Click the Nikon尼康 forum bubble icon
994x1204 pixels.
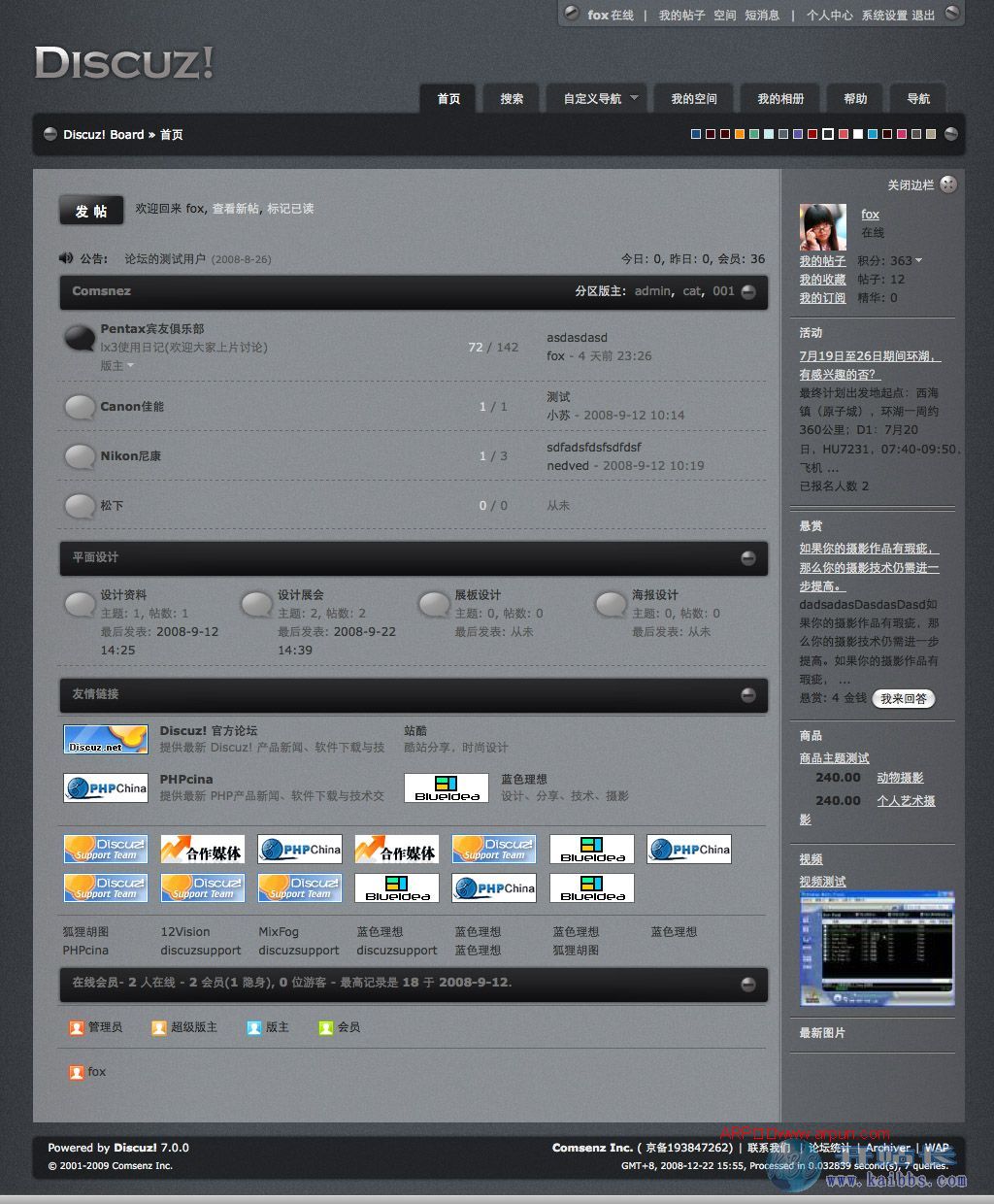click(80, 456)
